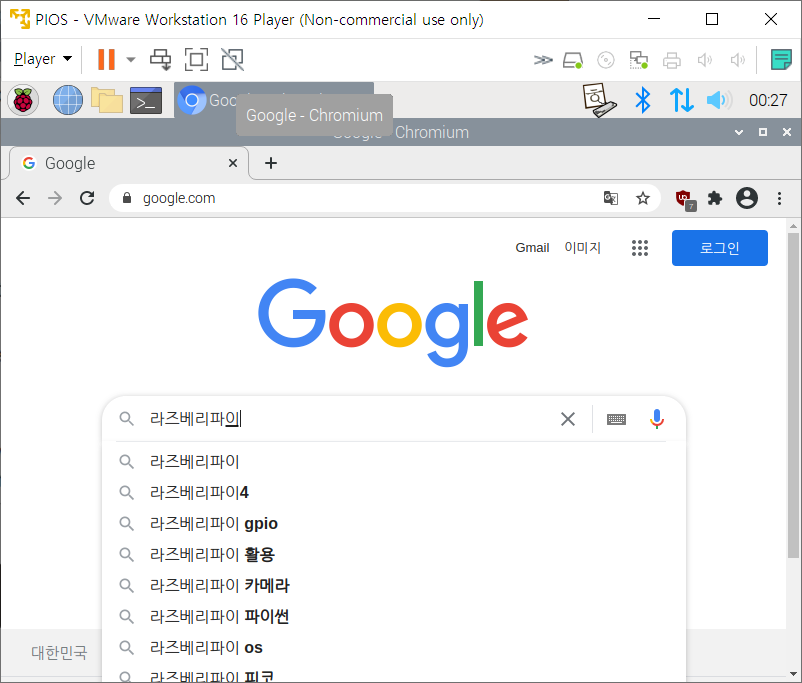Launch the web browser globe icon
The width and height of the screenshot is (802, 683).
67,100
